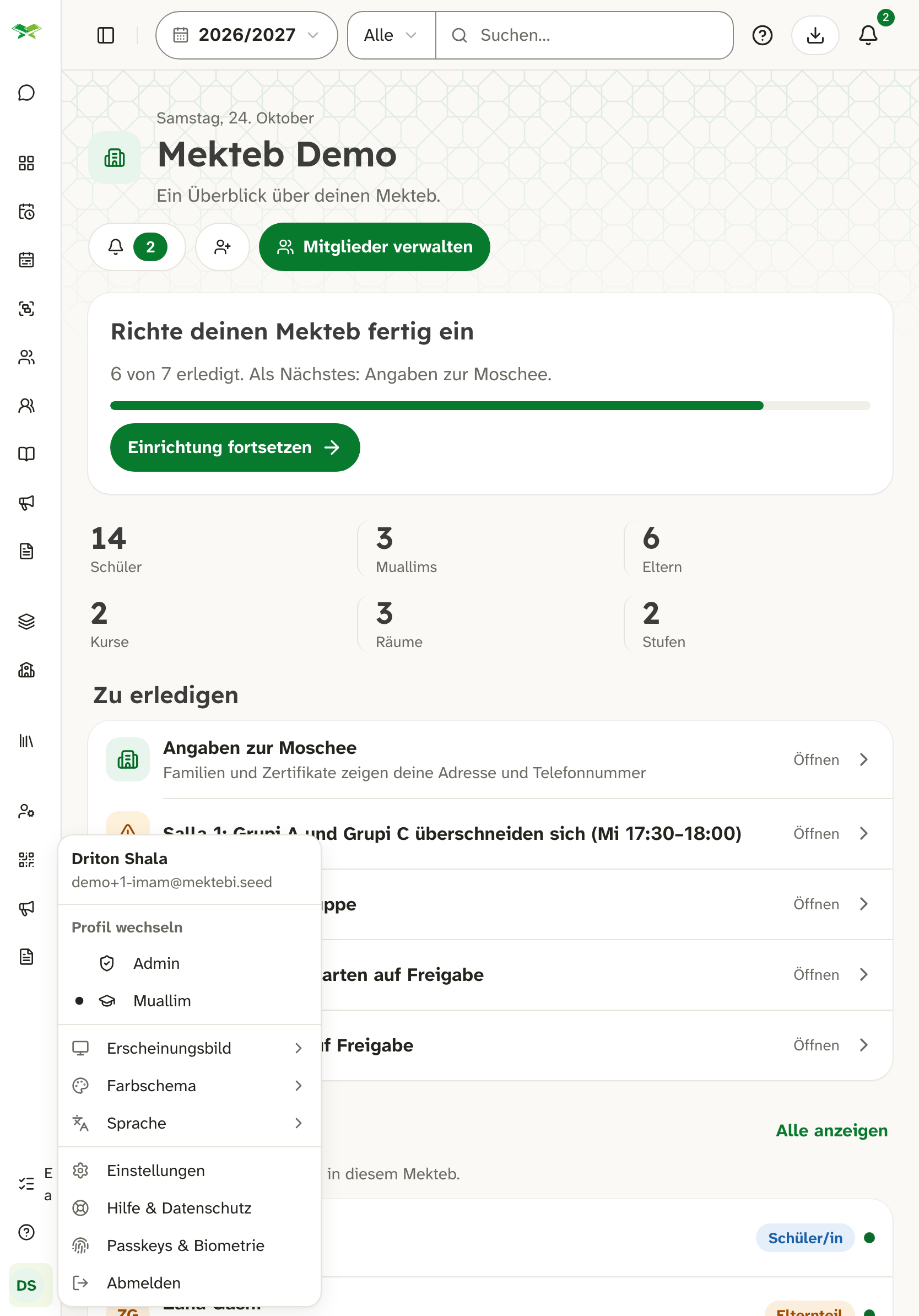This screenshot has width=919, height=1316.
Task: Open Angaben zur Moschee chevron
Action: click(864, 759)
